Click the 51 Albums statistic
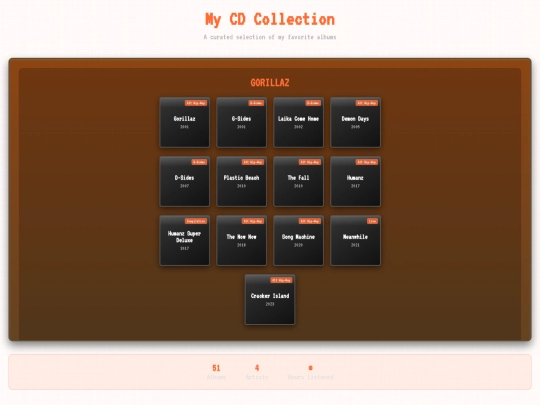540x405 pixels. 216,372
